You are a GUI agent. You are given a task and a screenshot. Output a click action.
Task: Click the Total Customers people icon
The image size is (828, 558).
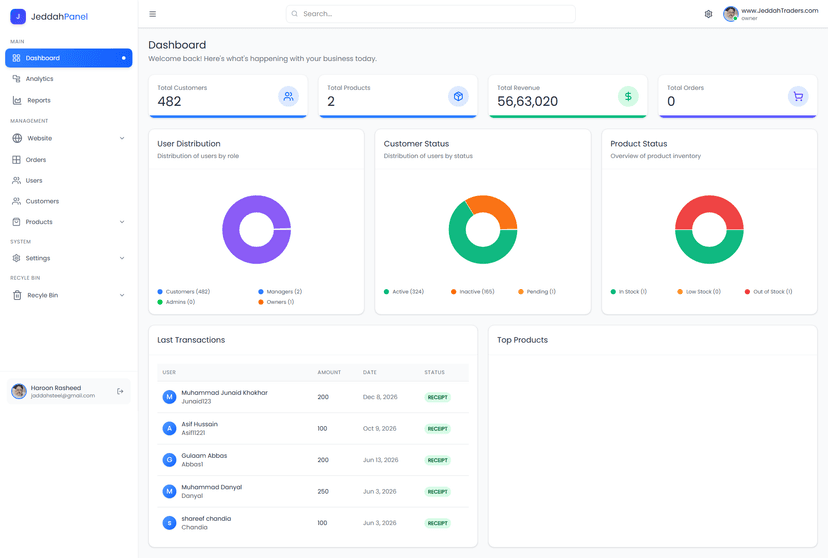point(288,97)
